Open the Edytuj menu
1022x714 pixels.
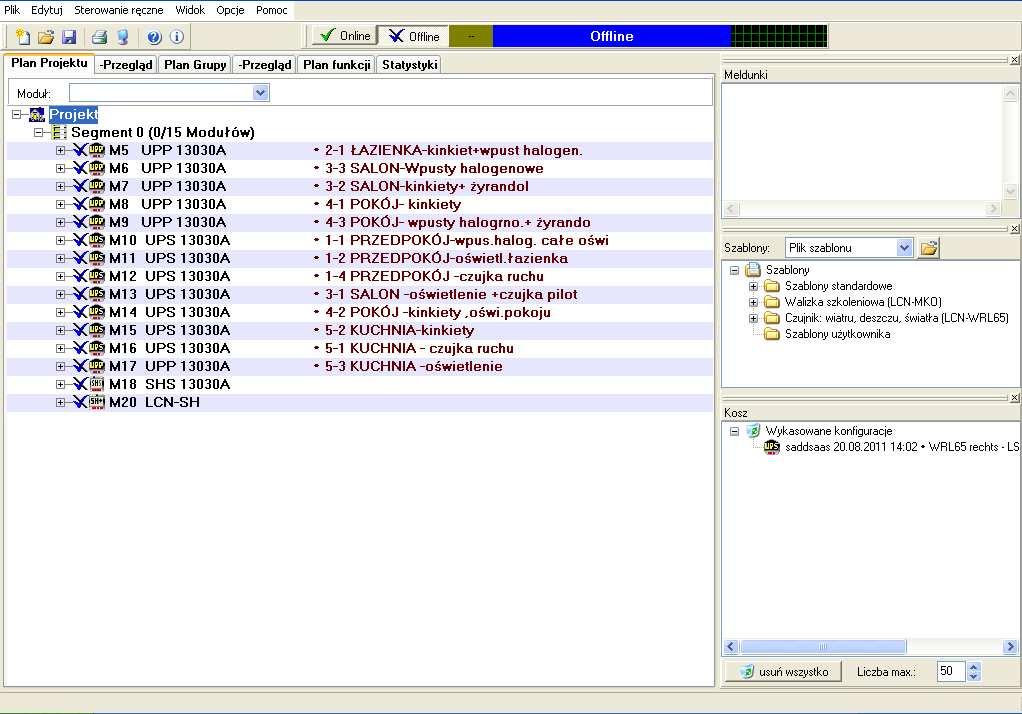47,10
